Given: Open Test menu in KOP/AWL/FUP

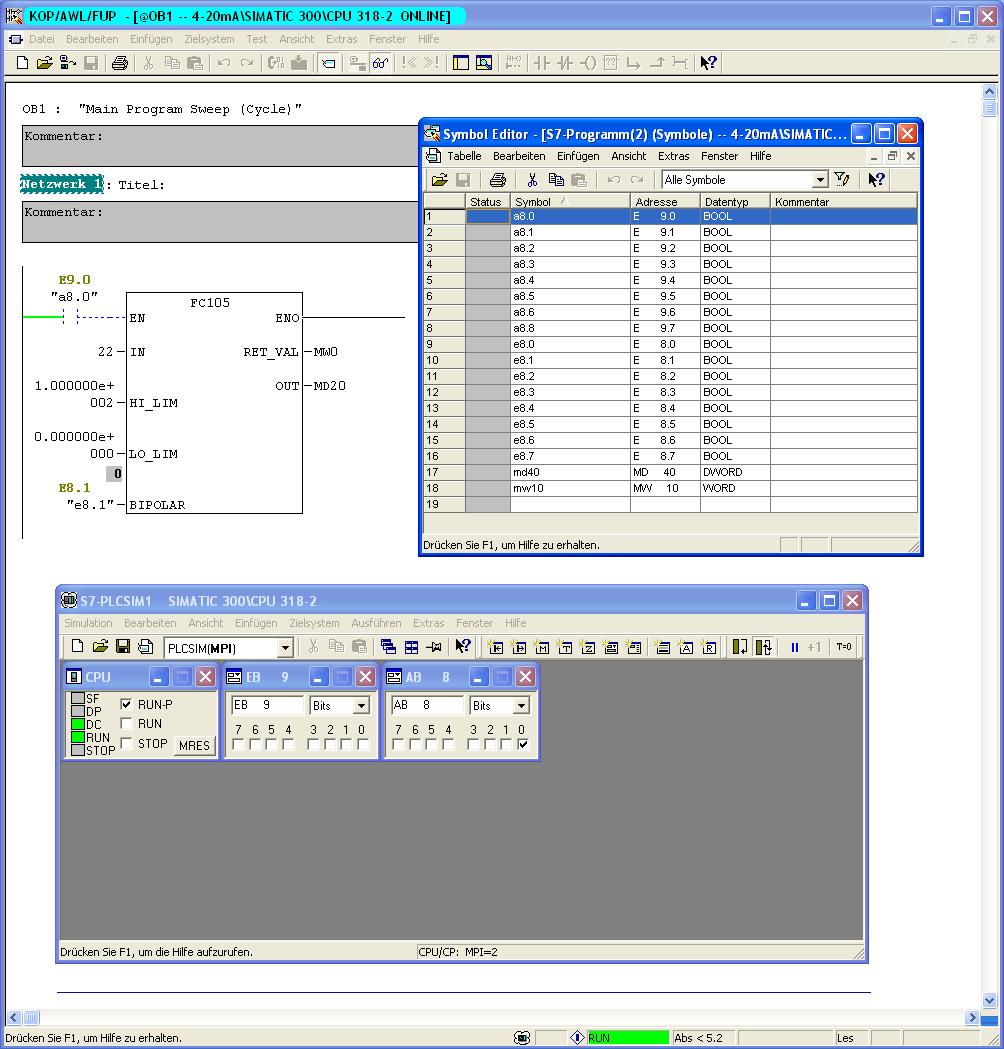Looking at the screenshot, I should [x=256, y=39].
